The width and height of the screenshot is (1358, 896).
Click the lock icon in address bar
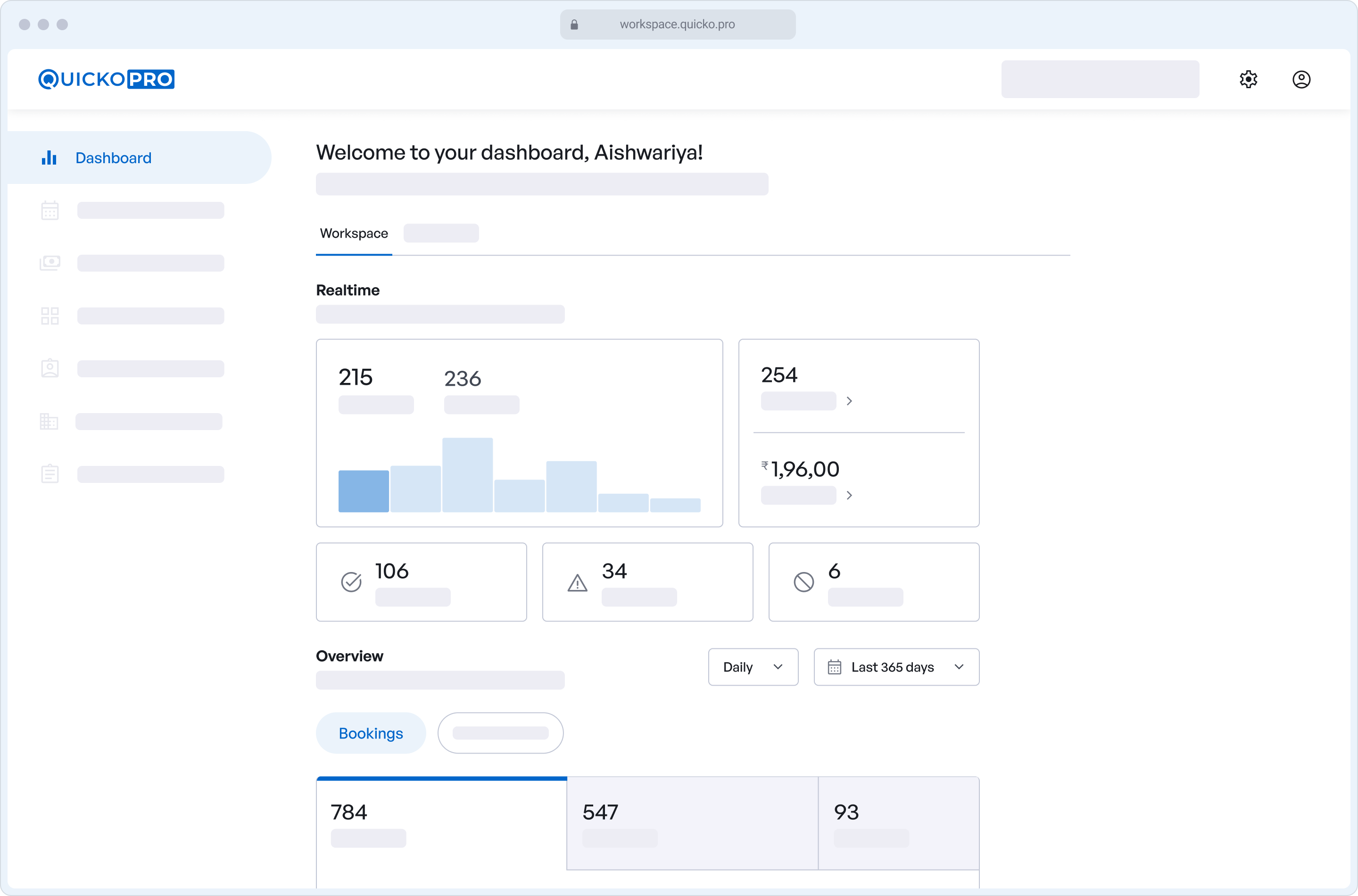pyautogui.click(x=574, y=25)
